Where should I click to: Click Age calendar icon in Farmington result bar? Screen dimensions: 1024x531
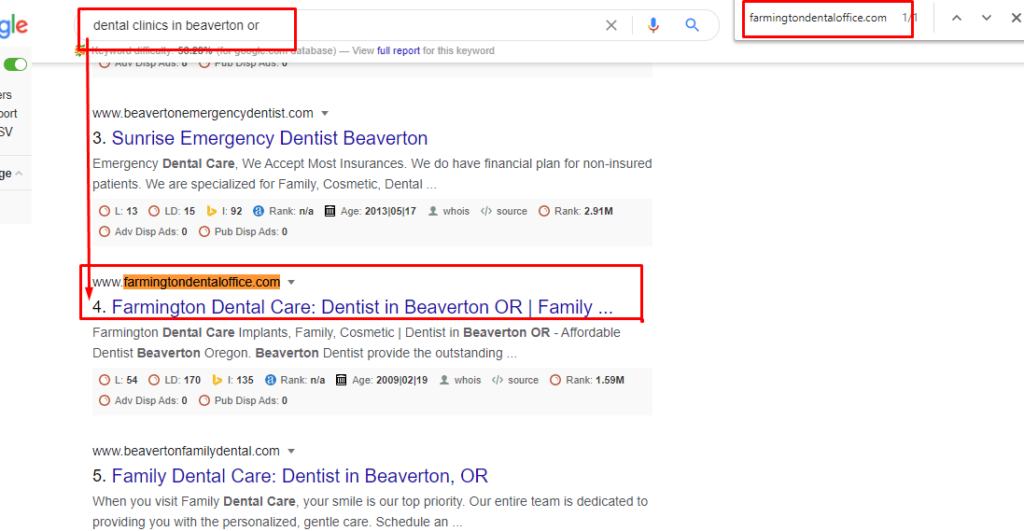pyautogui.click(x=341, y=380)
